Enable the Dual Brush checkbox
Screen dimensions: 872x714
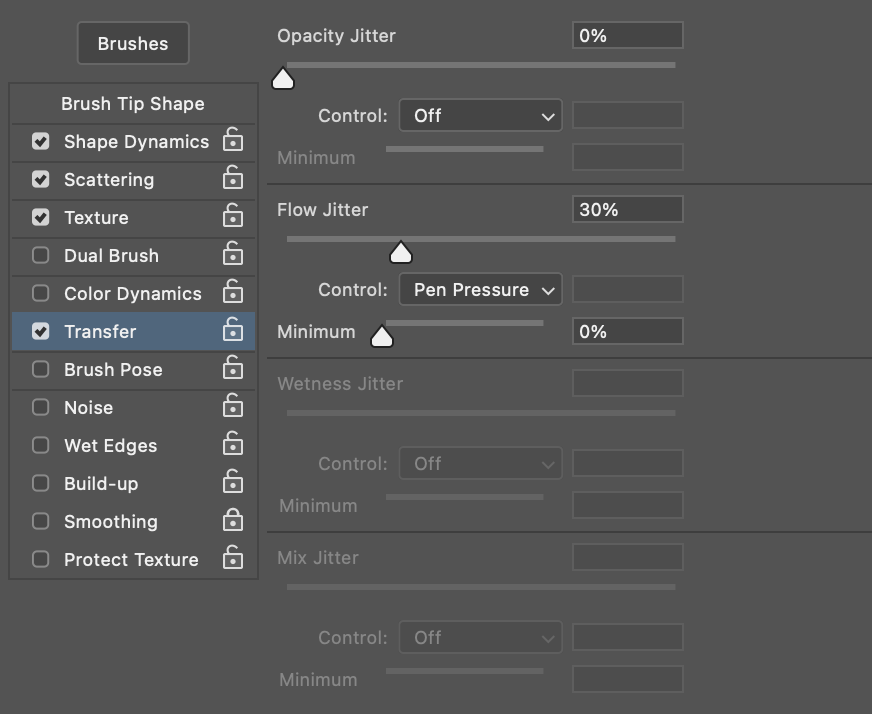[41, 255]
